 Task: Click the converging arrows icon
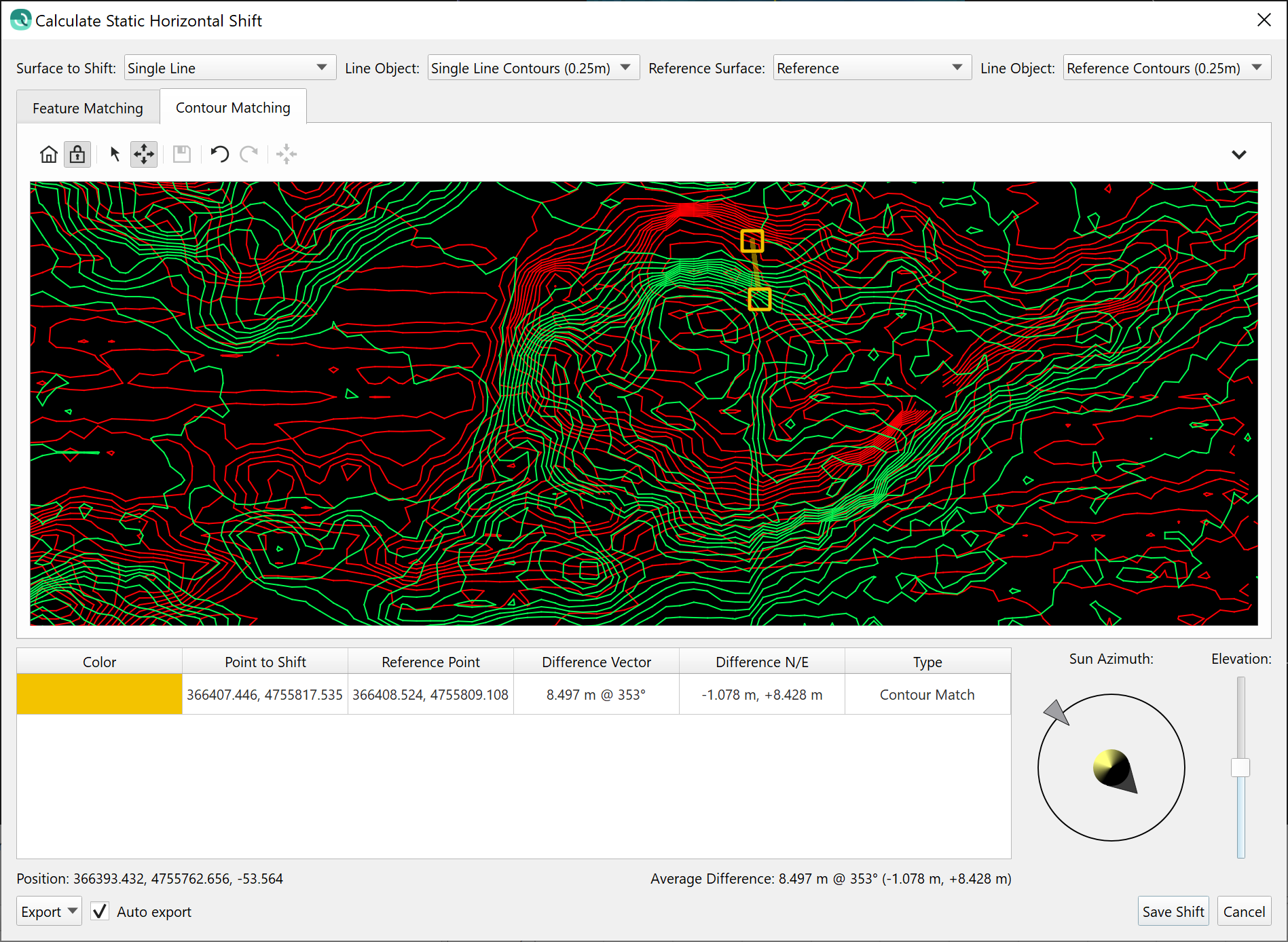[x=287, y=155]
